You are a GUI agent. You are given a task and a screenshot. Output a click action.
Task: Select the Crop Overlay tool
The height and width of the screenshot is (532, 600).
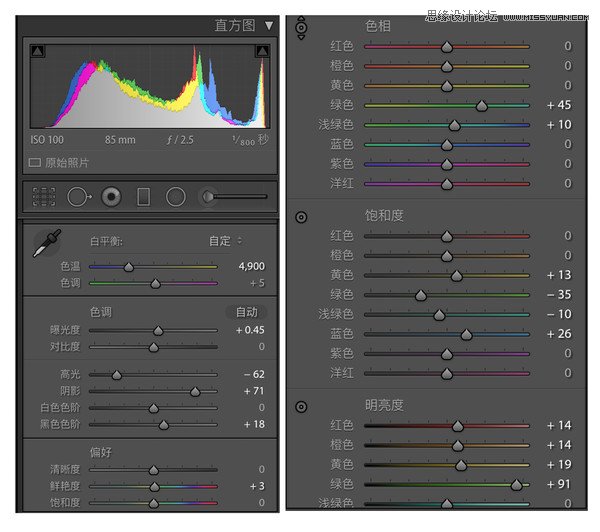pyautogui.click(x=44, y=197)
